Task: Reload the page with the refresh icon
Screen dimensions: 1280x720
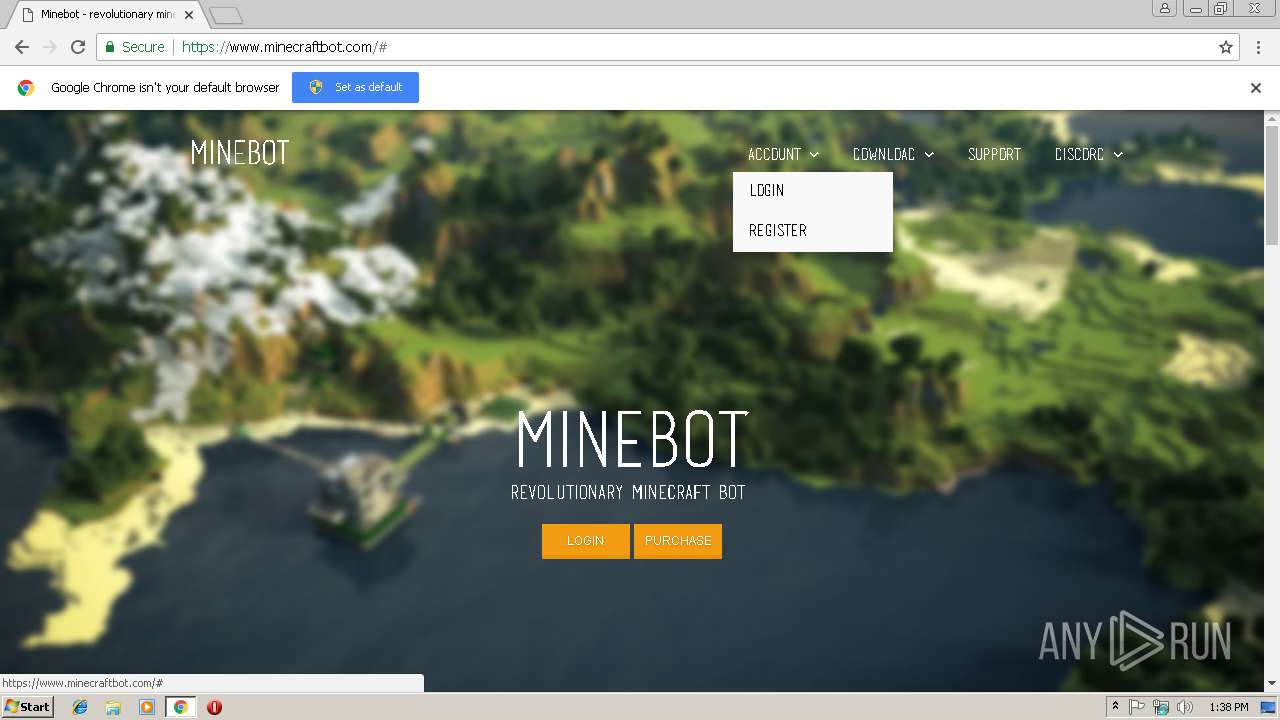Action: point(78,47)
